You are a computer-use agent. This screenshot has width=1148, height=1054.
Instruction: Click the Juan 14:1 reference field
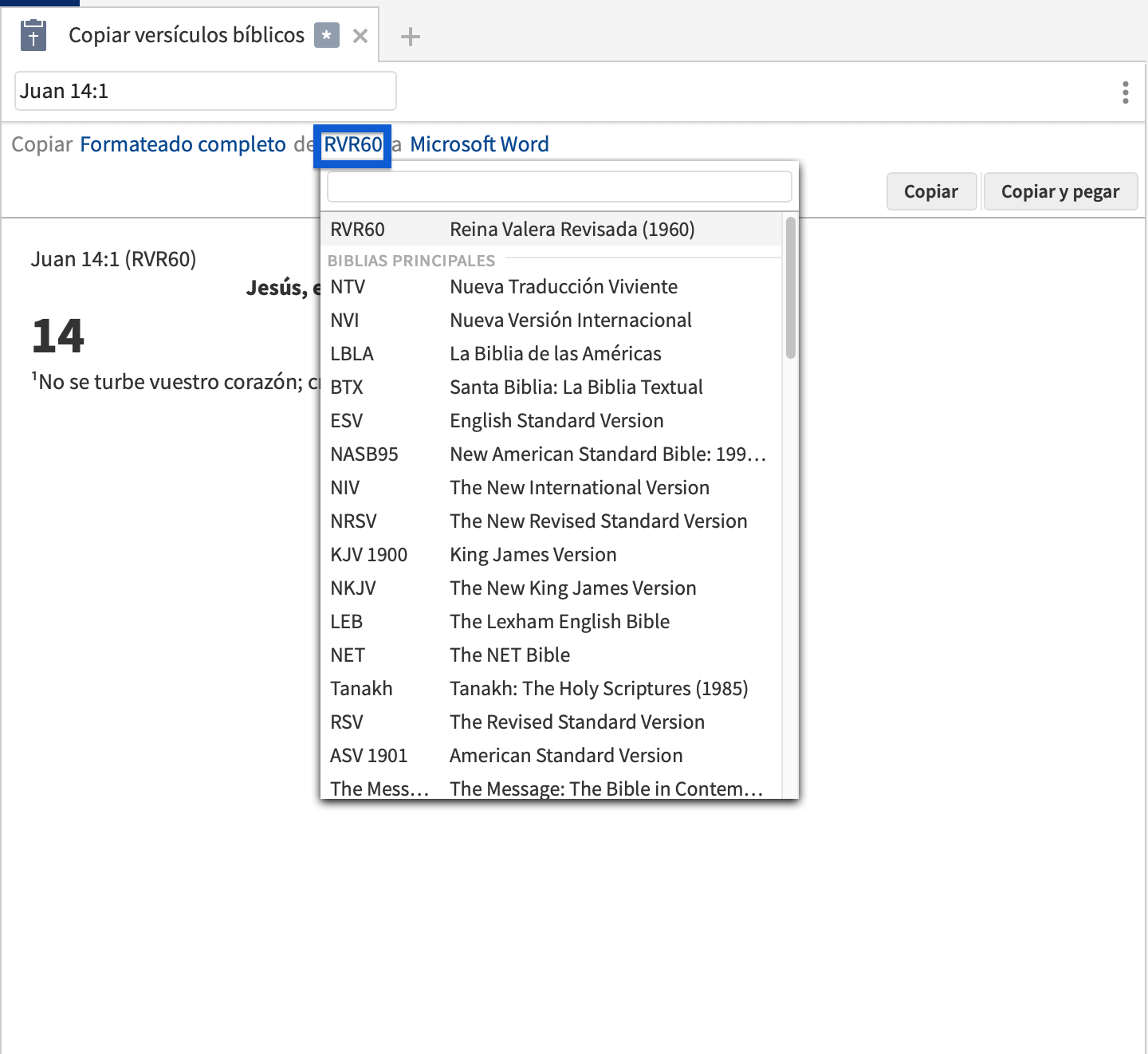pos(205,91)
